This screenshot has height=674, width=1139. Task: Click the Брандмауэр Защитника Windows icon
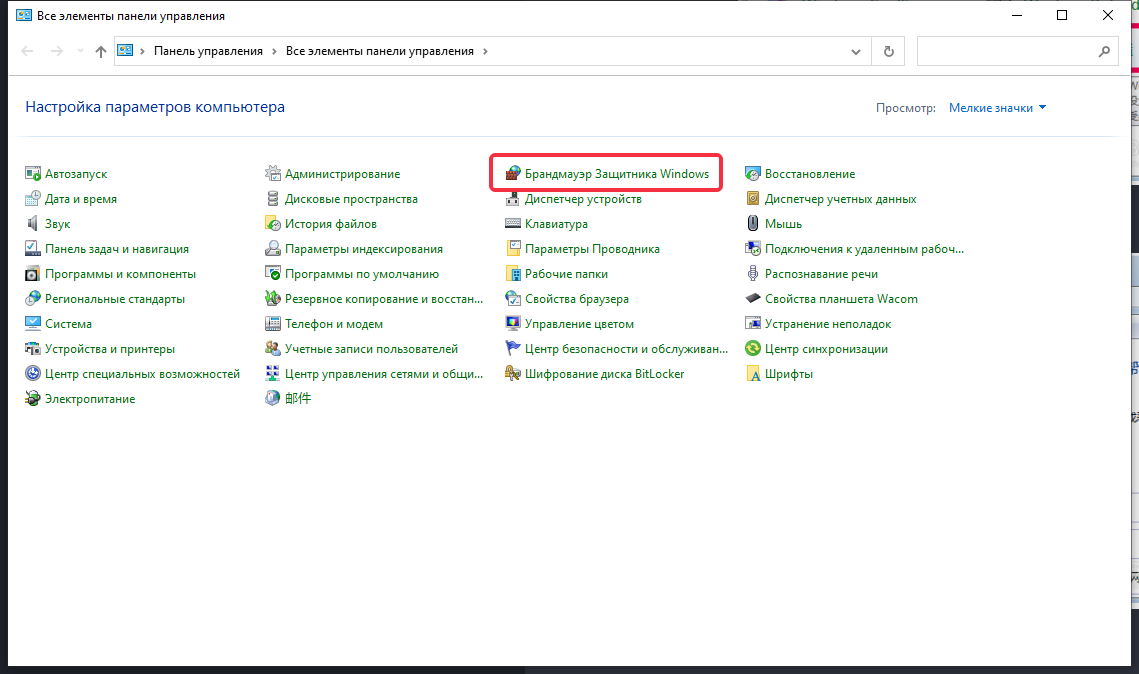click(513, 174)
